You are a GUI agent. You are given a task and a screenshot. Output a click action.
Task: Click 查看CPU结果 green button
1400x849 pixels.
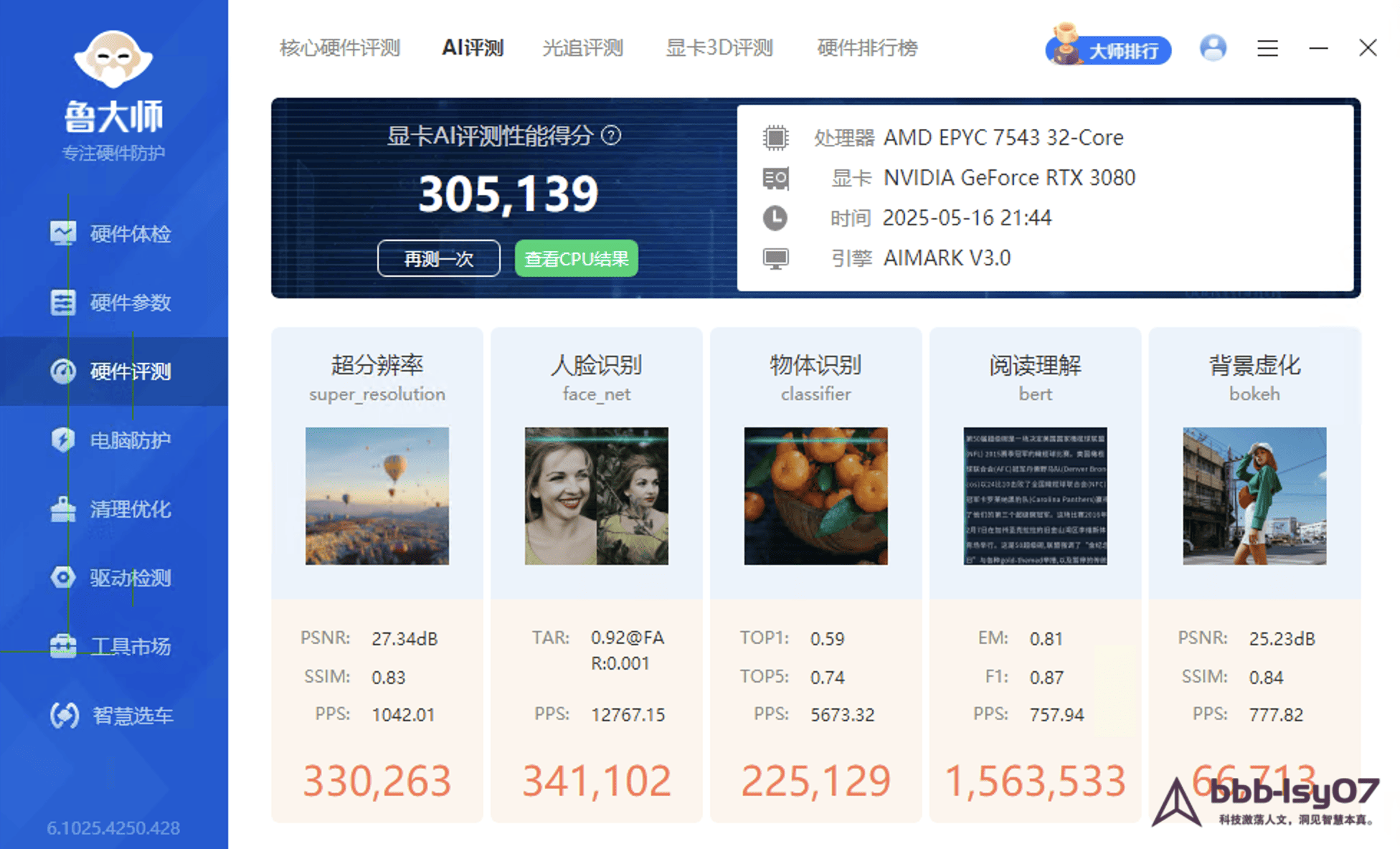(576, 258)
